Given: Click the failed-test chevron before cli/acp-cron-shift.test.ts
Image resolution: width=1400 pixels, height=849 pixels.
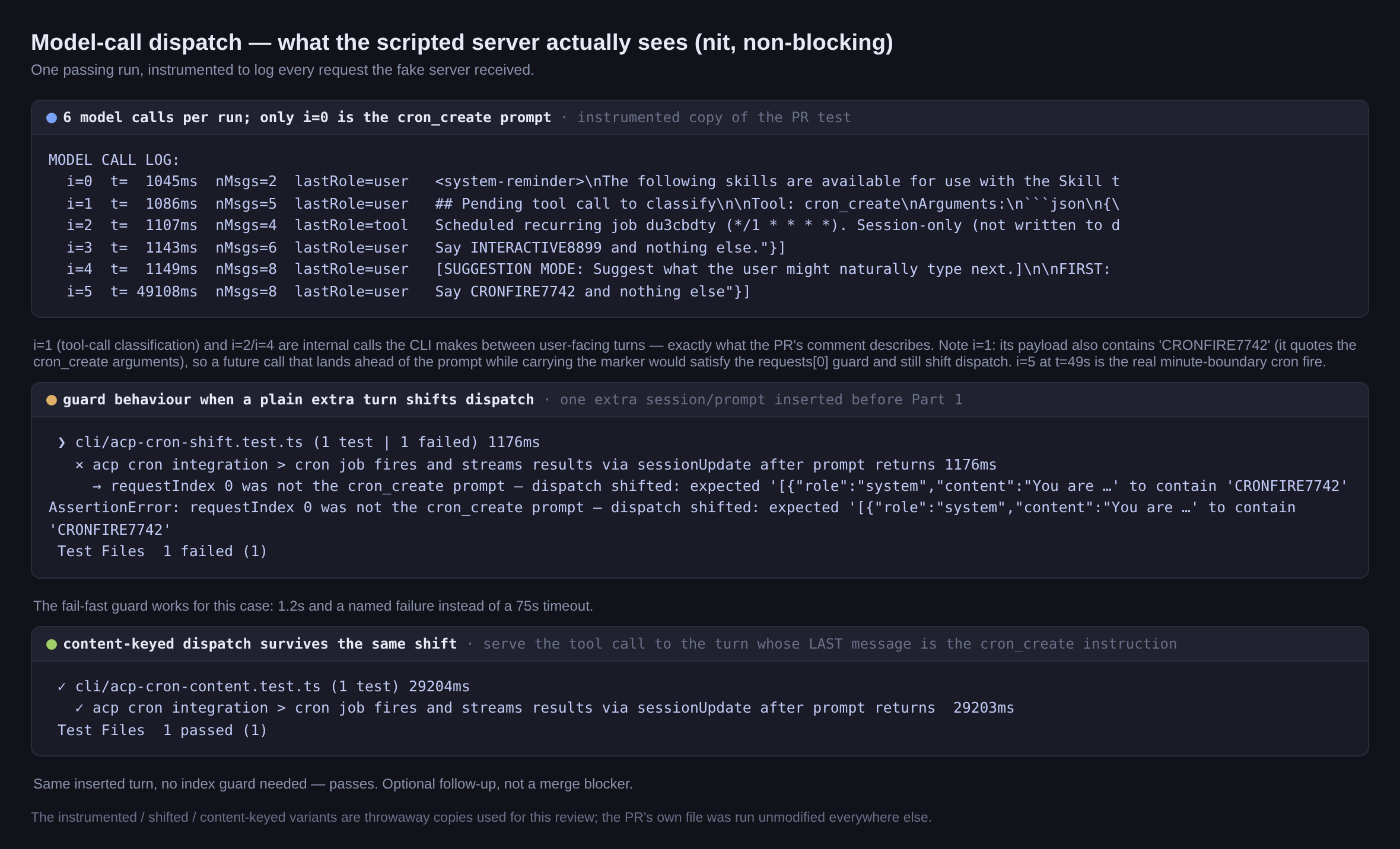Looking at the screenshot, I should [62, 443].
